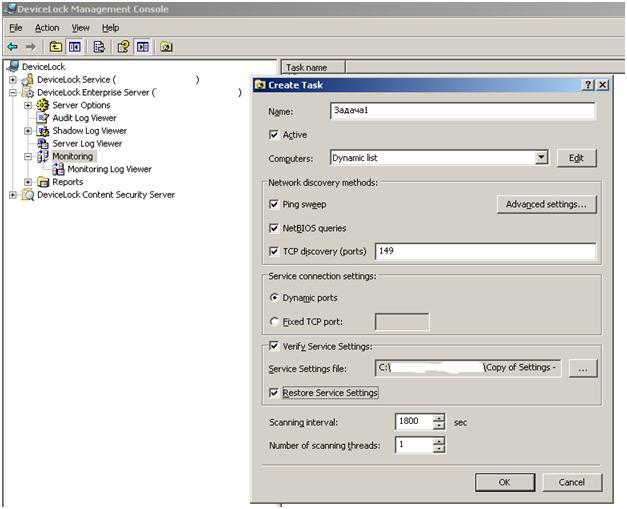Click the Create Task toolbar icon
The image size is (627, 509).
pyautogui.click(x=166, y=47)
